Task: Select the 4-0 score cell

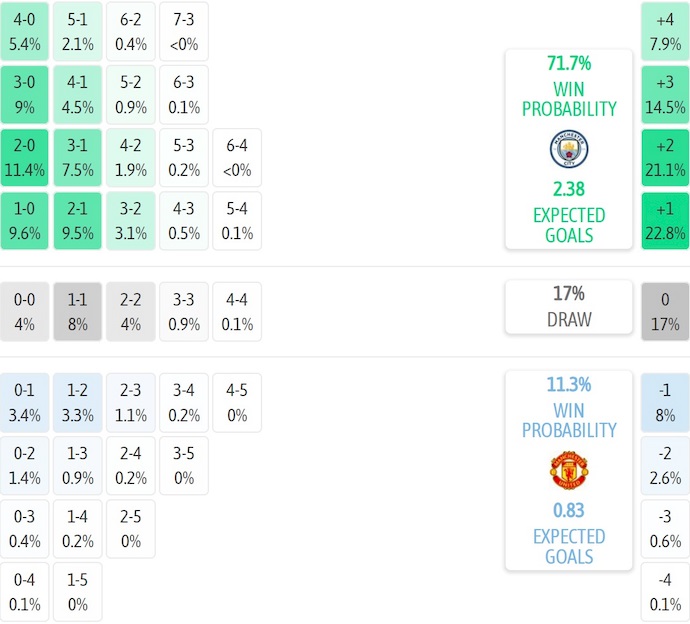Action: (x=25, y=32)
